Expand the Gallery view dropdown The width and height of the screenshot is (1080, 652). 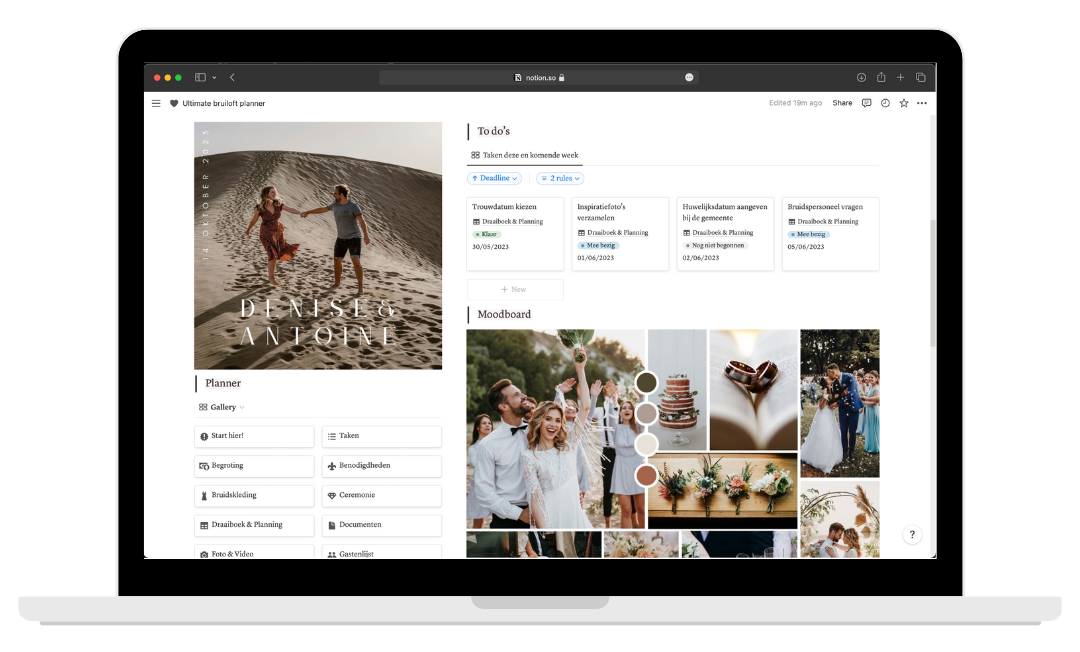222,407
